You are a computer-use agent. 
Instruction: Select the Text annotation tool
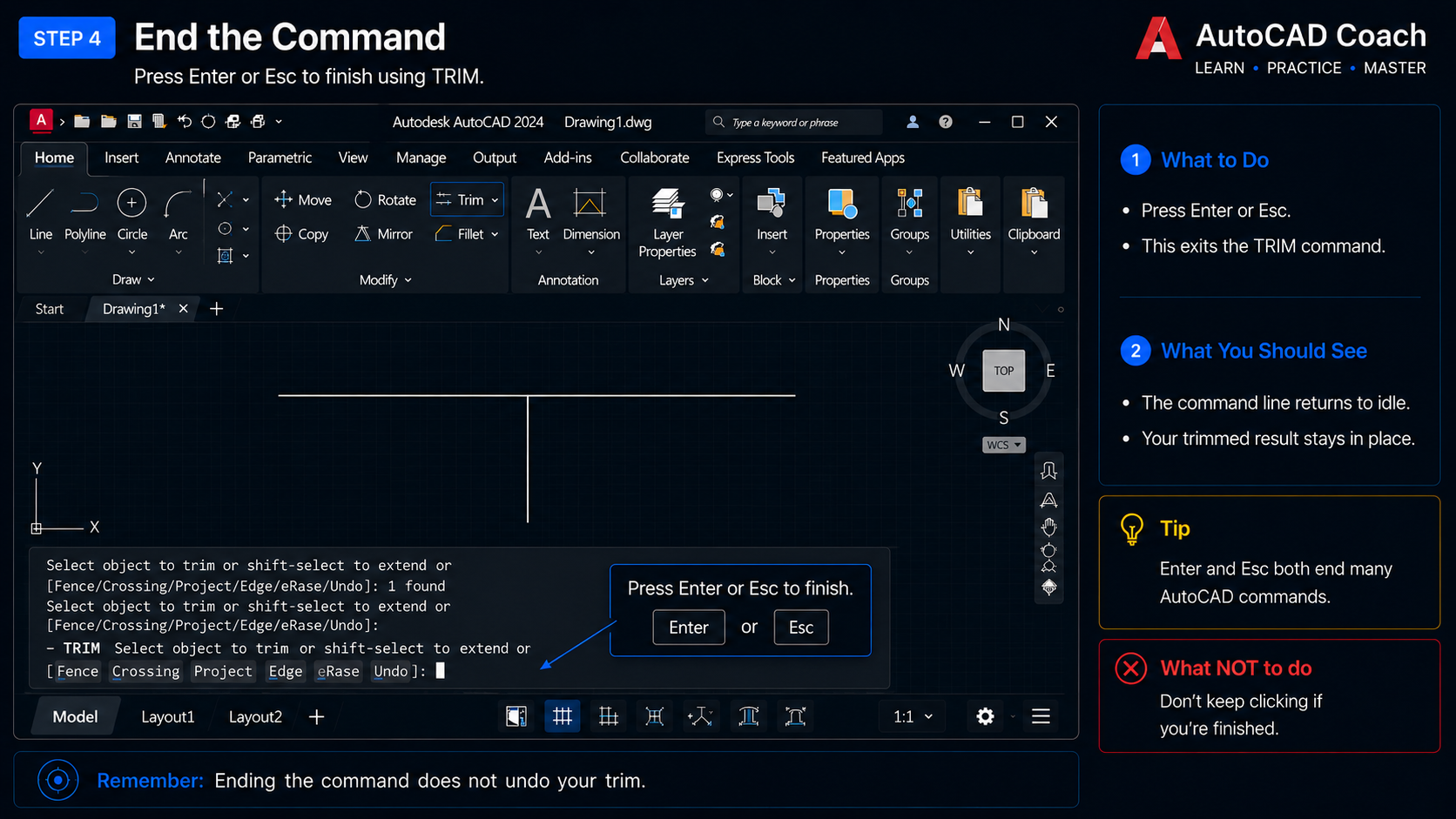click(538, 215)
